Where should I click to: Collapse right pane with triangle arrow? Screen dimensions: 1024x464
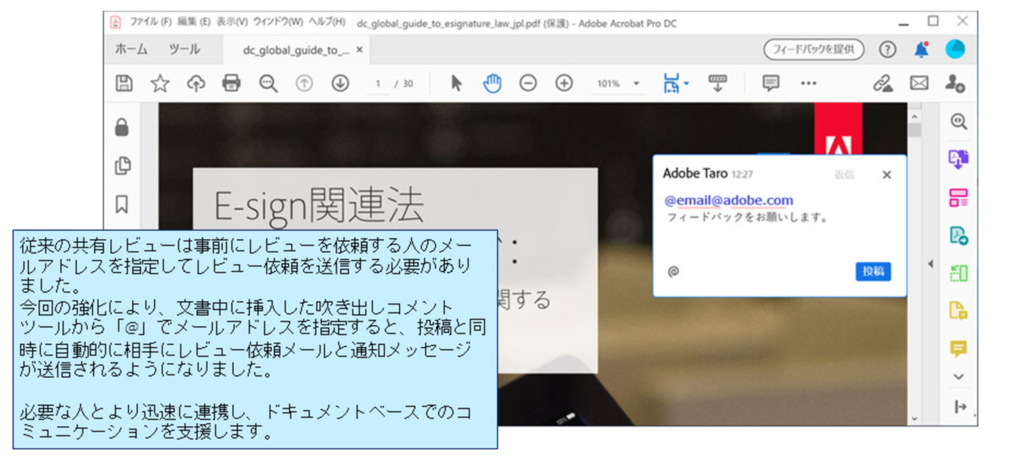coord(931,264)
